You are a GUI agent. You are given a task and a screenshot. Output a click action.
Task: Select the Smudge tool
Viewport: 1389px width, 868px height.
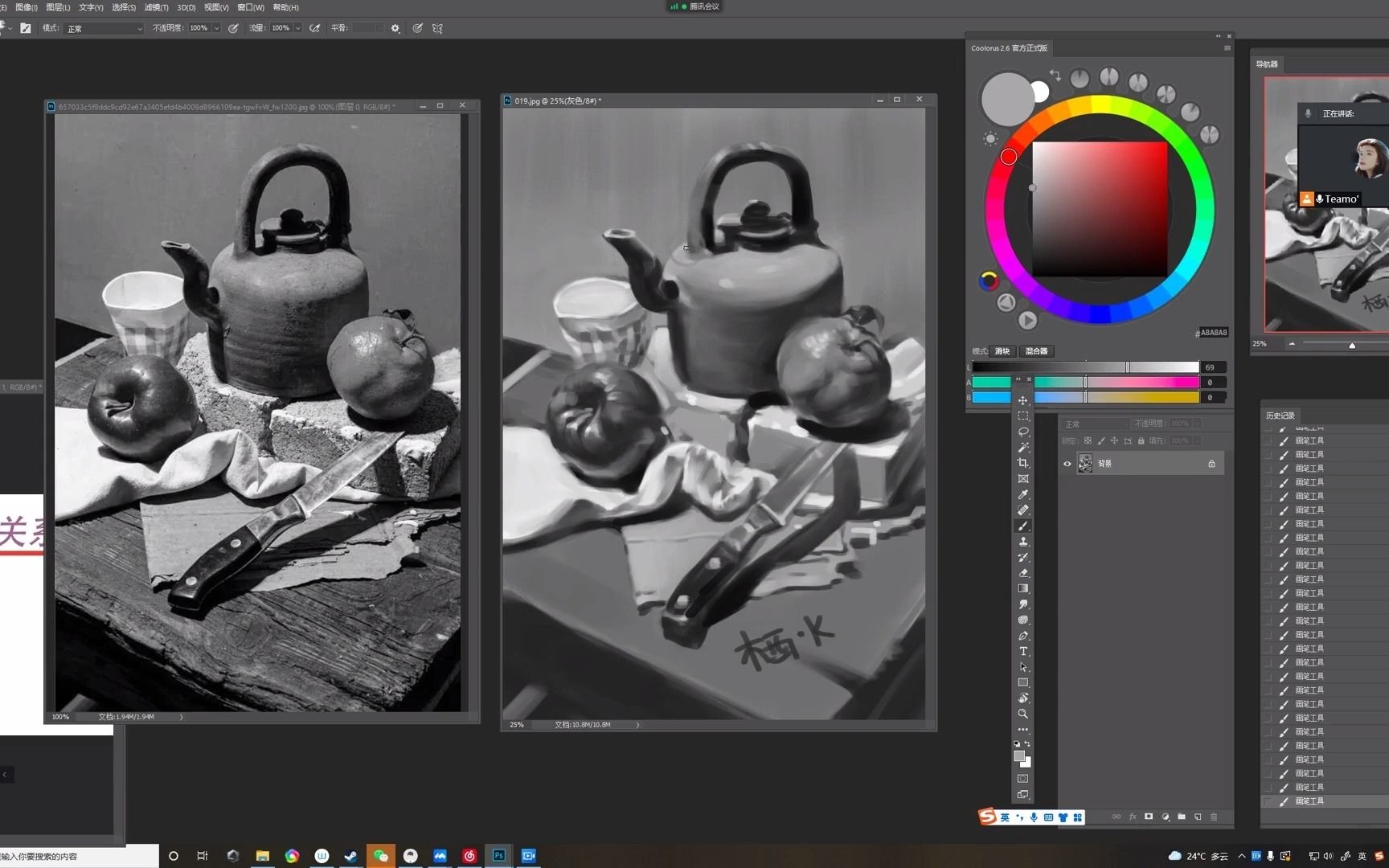coord(1022,604)
